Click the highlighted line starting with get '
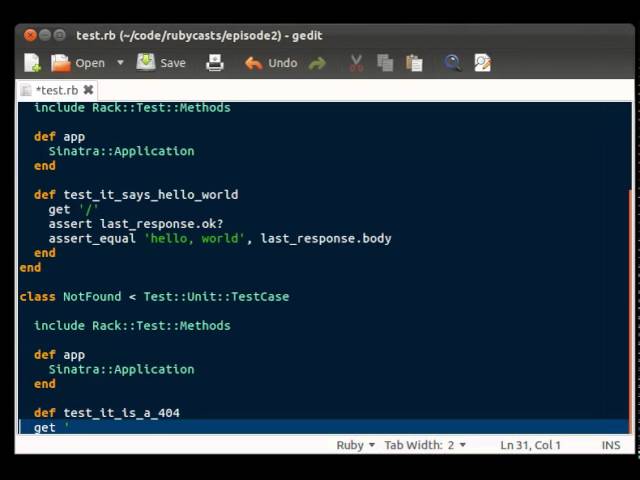640x480 pixels. tap(324, 427)
